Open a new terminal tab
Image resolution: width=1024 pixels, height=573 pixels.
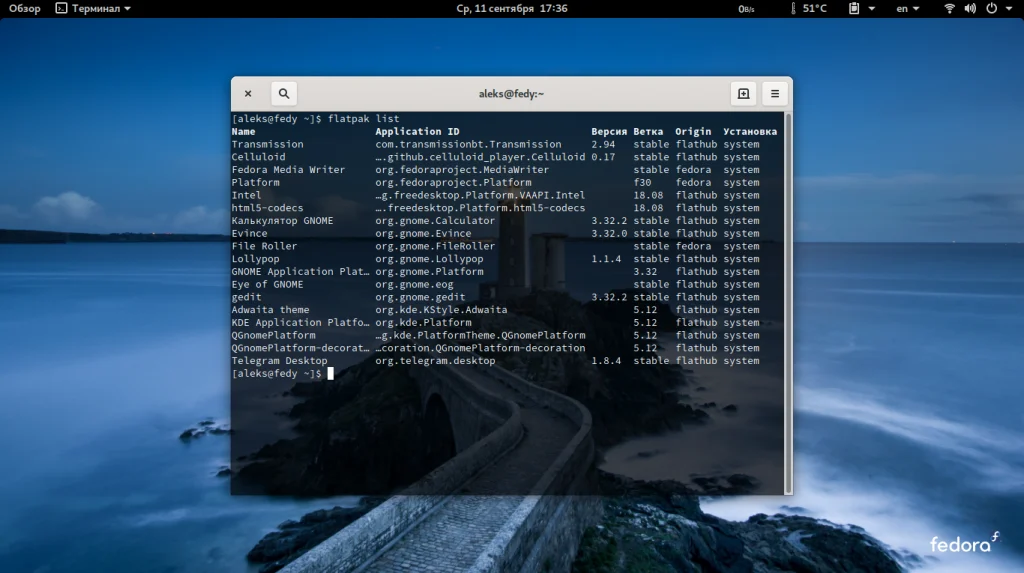tap(743, 94)
